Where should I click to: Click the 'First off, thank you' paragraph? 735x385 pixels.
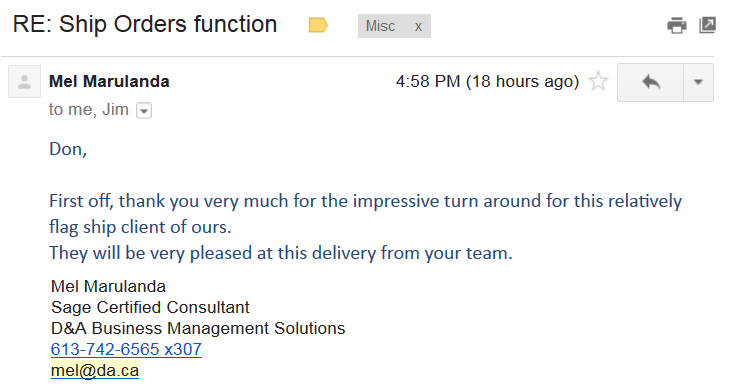pos(366,214)
